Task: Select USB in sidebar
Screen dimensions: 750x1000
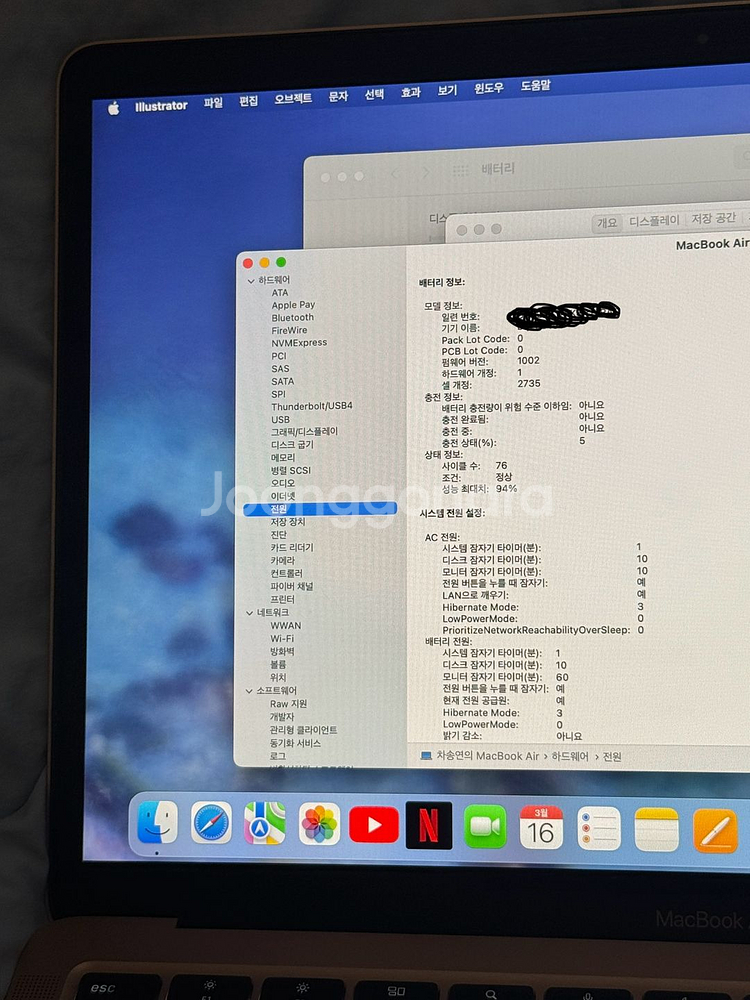Action: (280, 420)
